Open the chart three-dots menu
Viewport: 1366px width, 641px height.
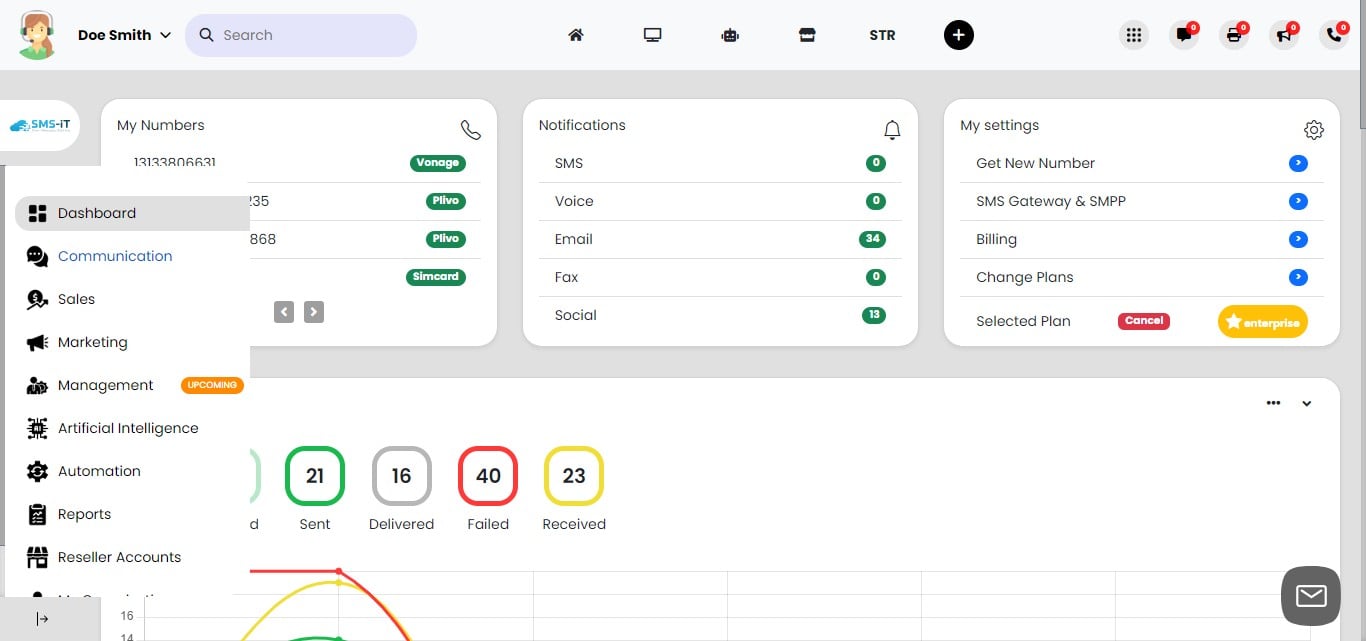[x=1273, y=403]
